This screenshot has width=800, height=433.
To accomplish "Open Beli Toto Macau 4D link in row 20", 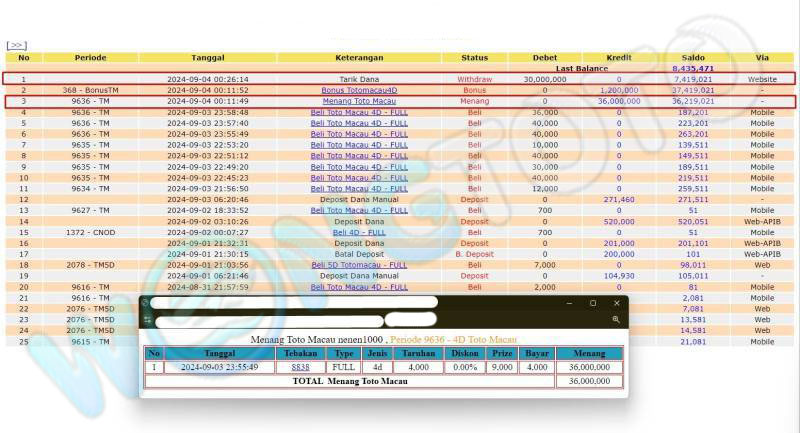I will [359, 287].
